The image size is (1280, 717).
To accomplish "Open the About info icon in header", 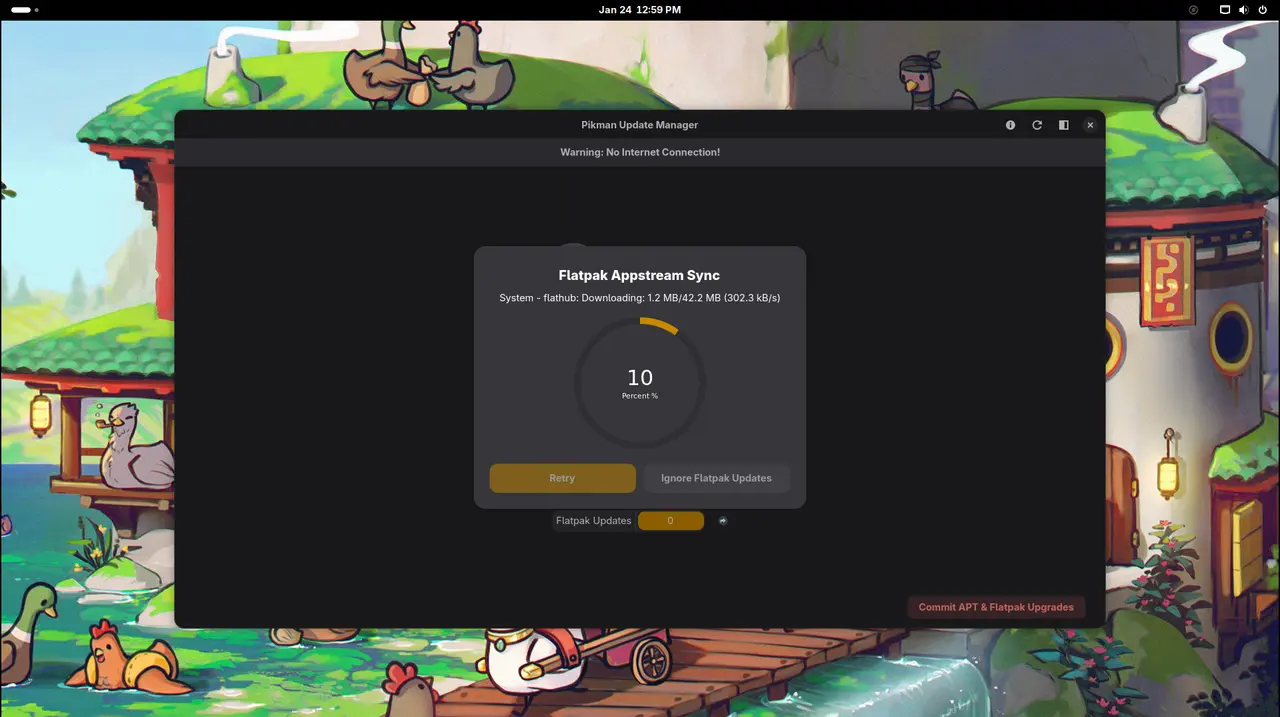I will click(x=1010, y=125).
